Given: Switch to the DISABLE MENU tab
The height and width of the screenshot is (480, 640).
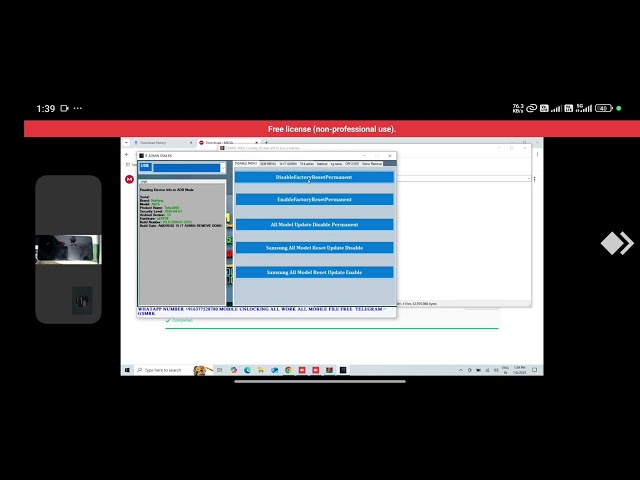Looking at the screenshot, I should (x=246, y=164).
